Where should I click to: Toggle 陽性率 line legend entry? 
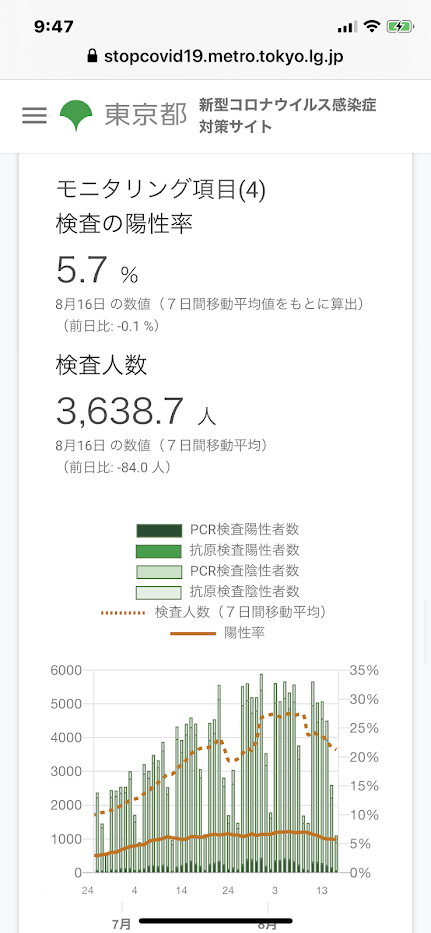coord(217,633)
